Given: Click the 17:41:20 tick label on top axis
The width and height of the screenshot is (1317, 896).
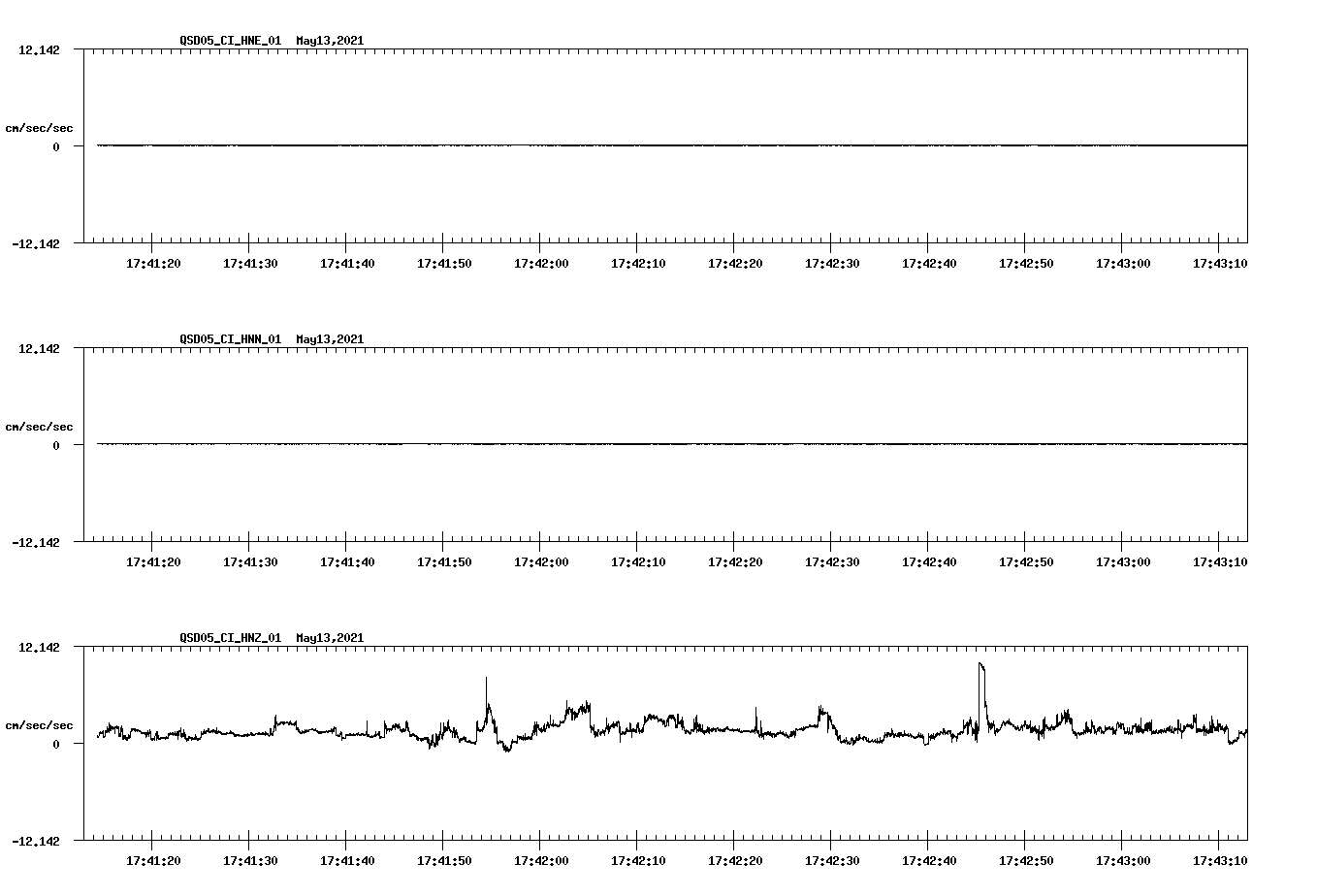Looking at the screenshot, I should coord(150,262).
